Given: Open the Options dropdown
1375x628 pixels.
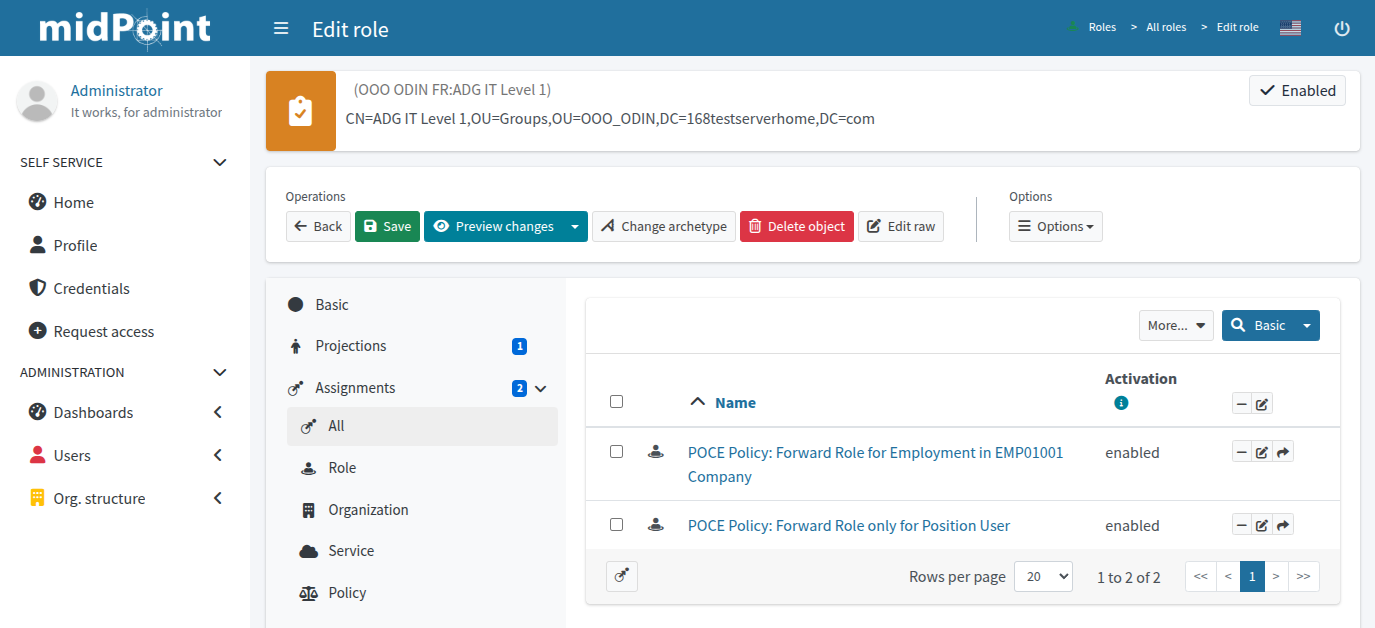Looking at the screenshot, I should coord(1055,226).
